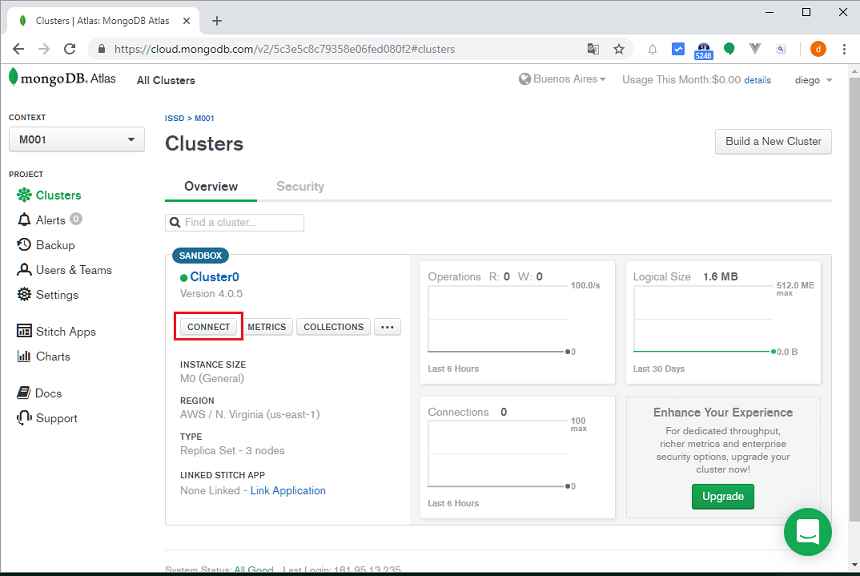The image size is (860, 576).
Task: Open Alerts in the sidebar
Action: point(49,220)
